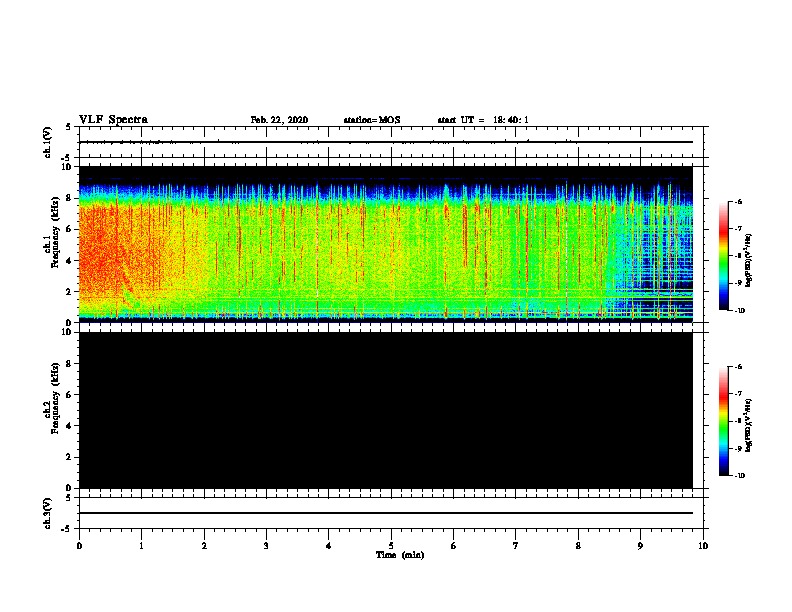Viewport: 792px width, 612px height.
Task: Click the ch.1 "Frequency (kHz)" axis label
Action: coord(55,232)
